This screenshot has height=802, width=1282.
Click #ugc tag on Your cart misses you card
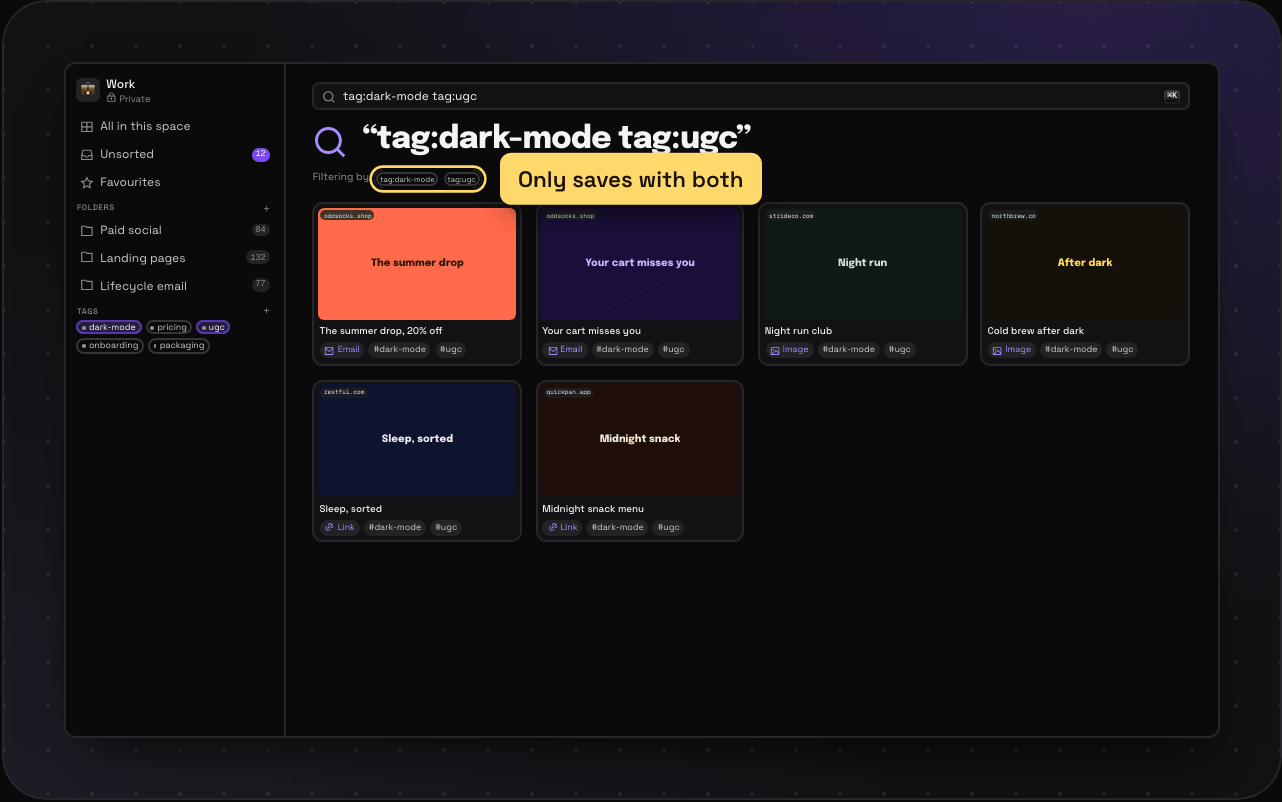(673, 350)
